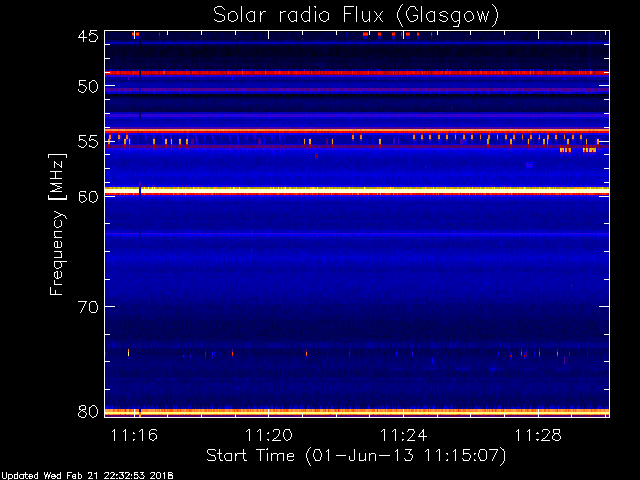640x480 pixels.
Task: Click the 'Updated Wed Feb 21 22:32:53 2018' footer text
Action: click(87, 476)
